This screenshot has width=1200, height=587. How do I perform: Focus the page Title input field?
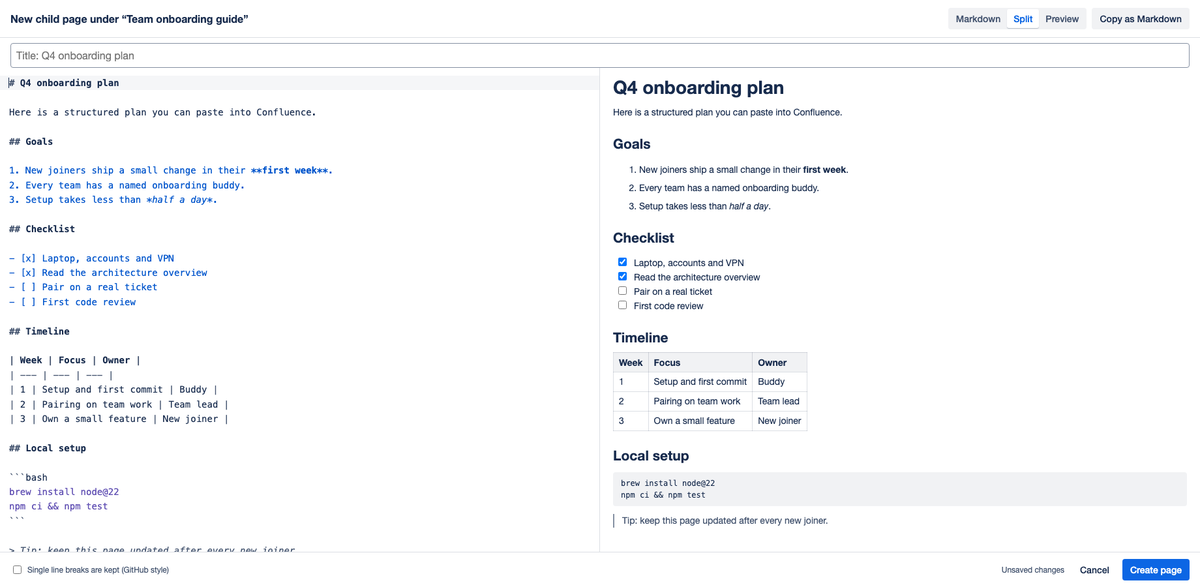[600, 56]
